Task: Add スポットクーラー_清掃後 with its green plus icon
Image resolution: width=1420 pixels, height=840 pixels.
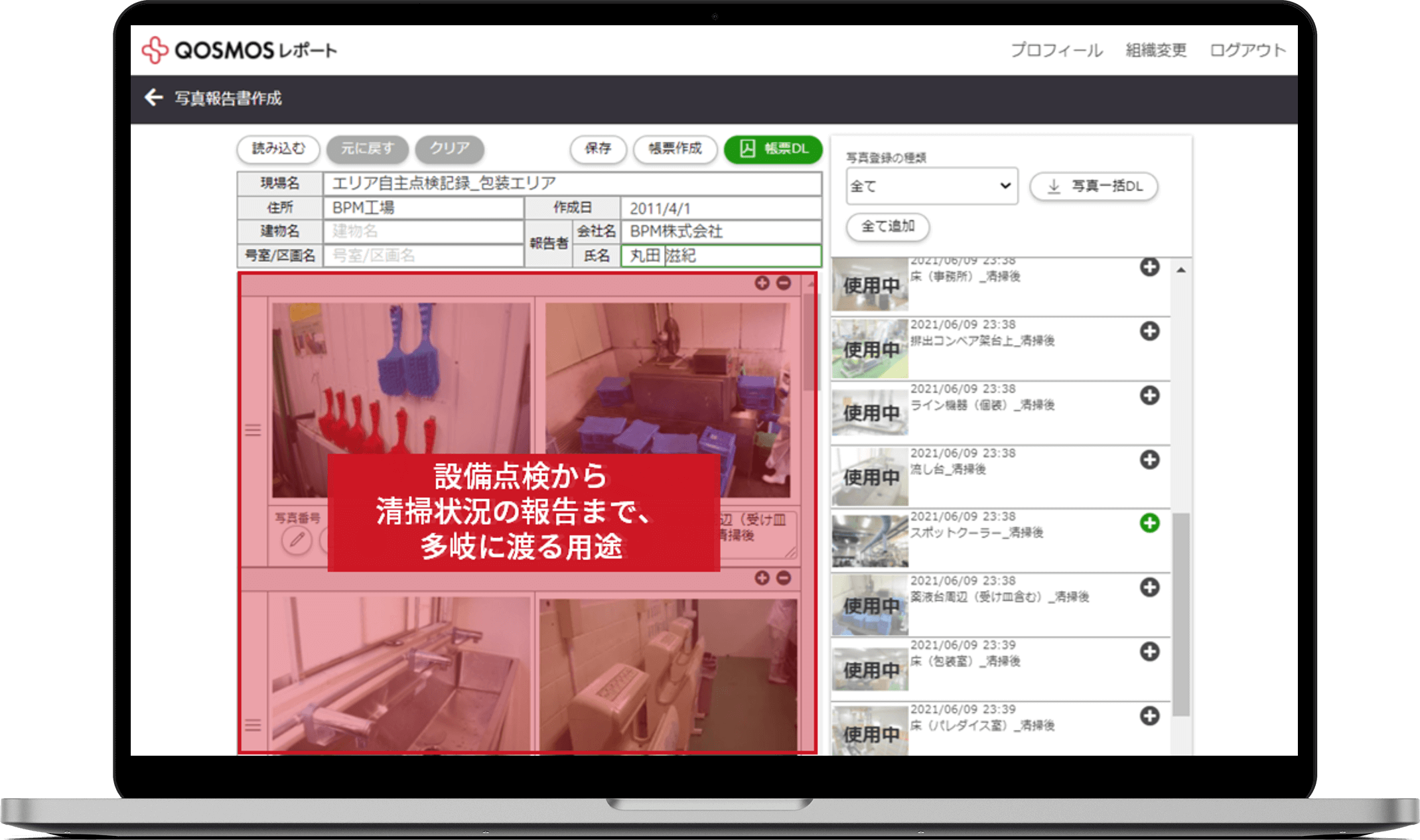Action: coord(1150,523)
